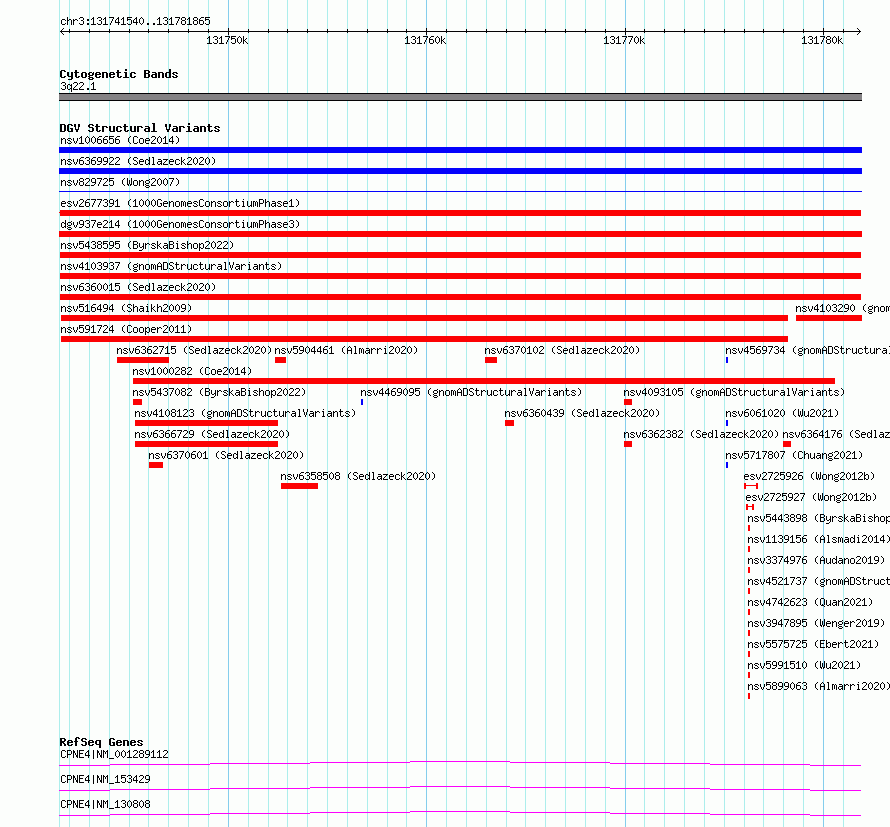Click nsv6366729 (Sedlazeck2020) label
Image resolution: width=890 pixels, height=827 pixels.
[x=212, y=434]
